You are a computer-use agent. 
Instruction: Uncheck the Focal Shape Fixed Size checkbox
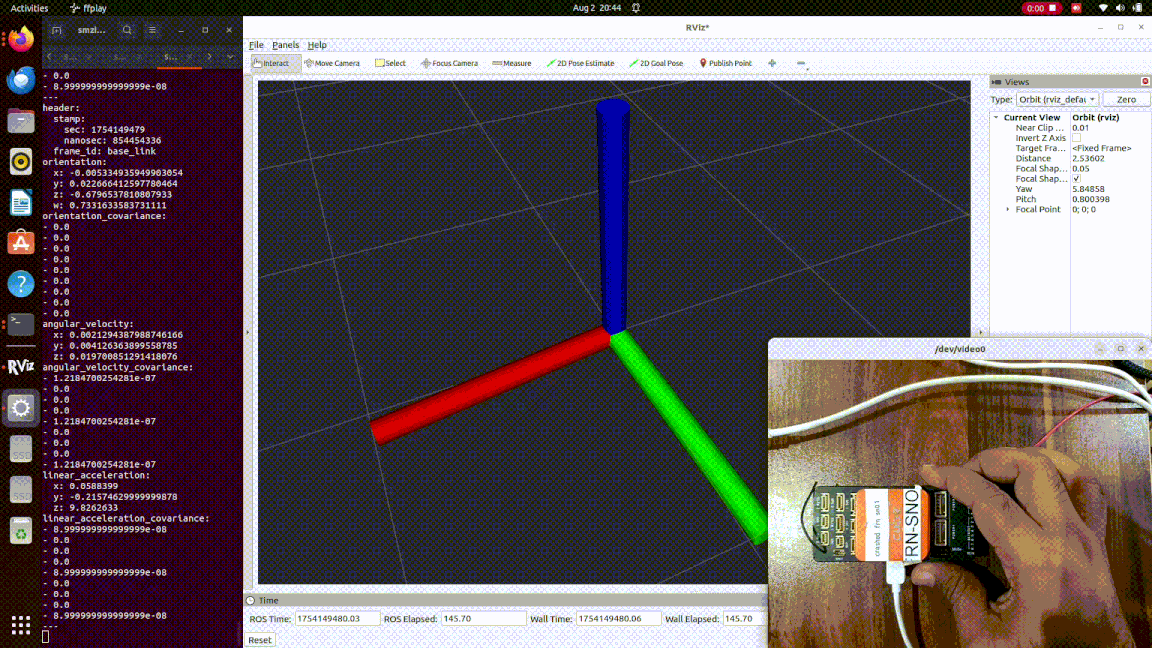pyautogui.click(x=1076, y=178)
